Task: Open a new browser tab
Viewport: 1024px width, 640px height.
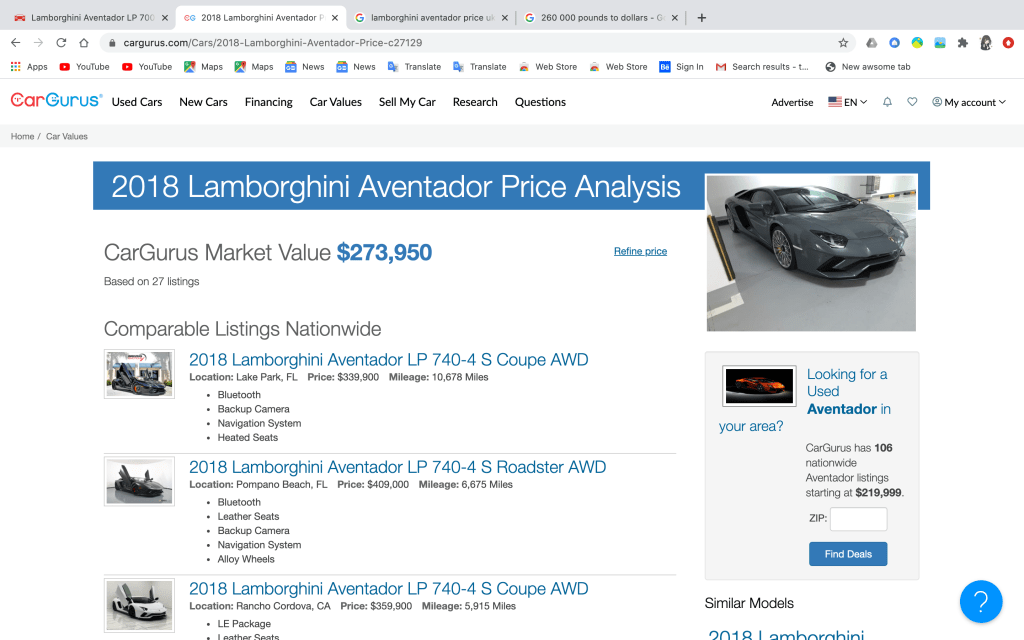Action: click(x=702, y=18)
